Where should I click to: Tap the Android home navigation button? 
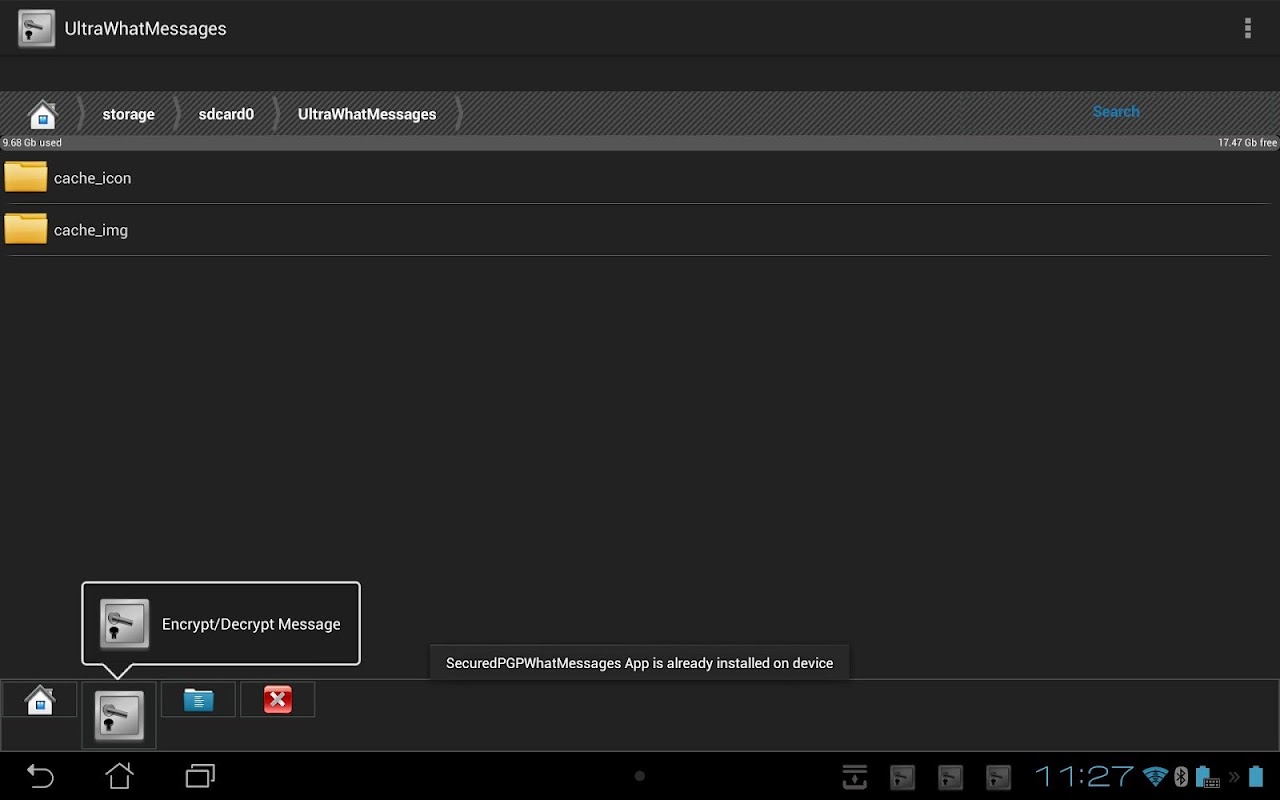(119, 775)
